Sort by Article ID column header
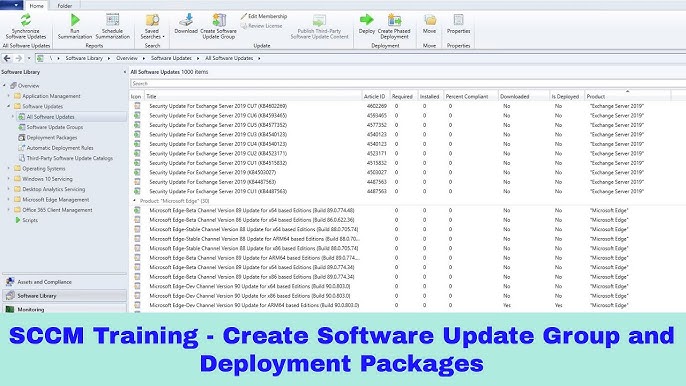Viewport: 686px width, 386px height. coord(376,96)
